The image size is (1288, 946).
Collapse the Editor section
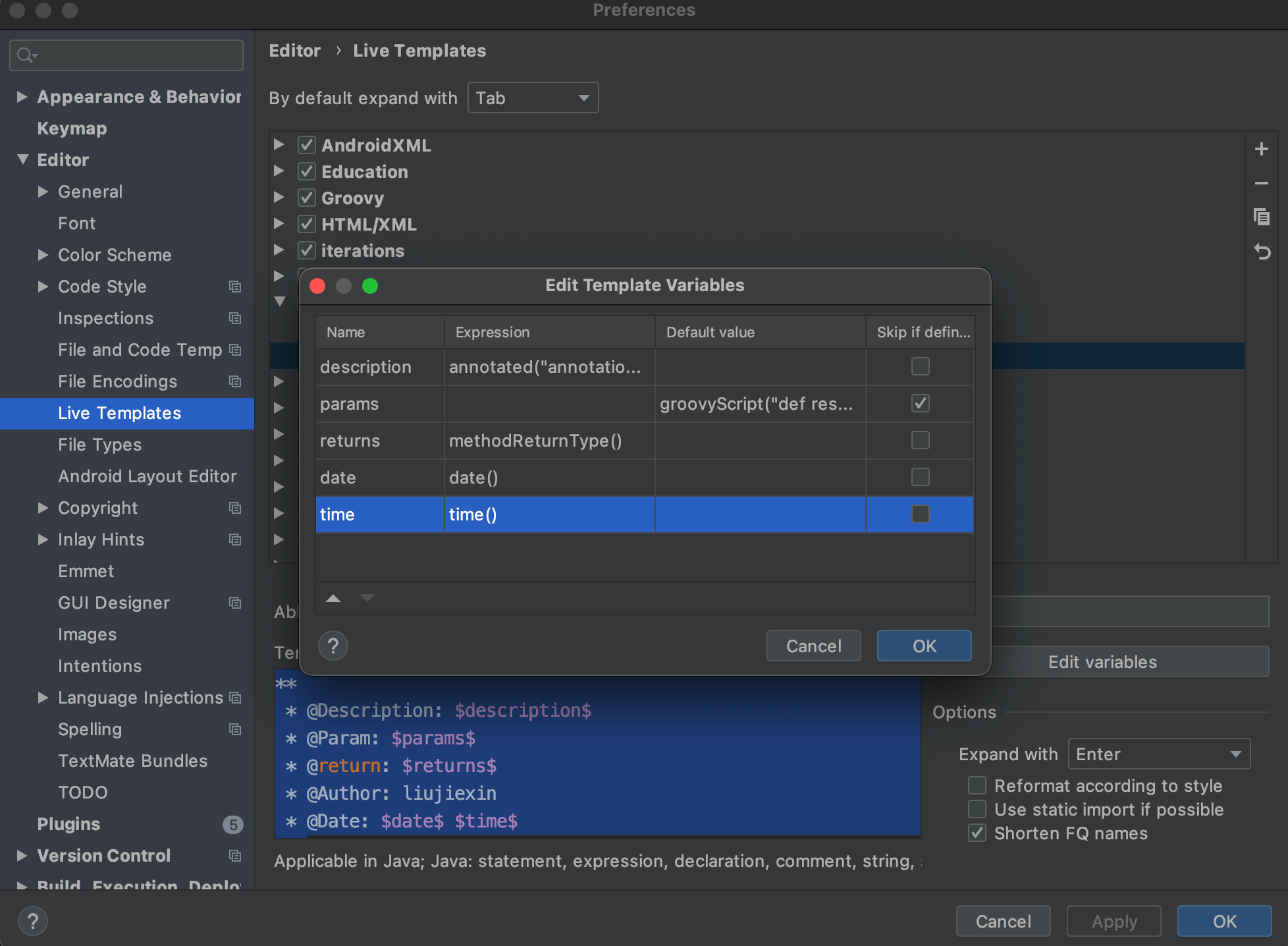pos(23,159)
